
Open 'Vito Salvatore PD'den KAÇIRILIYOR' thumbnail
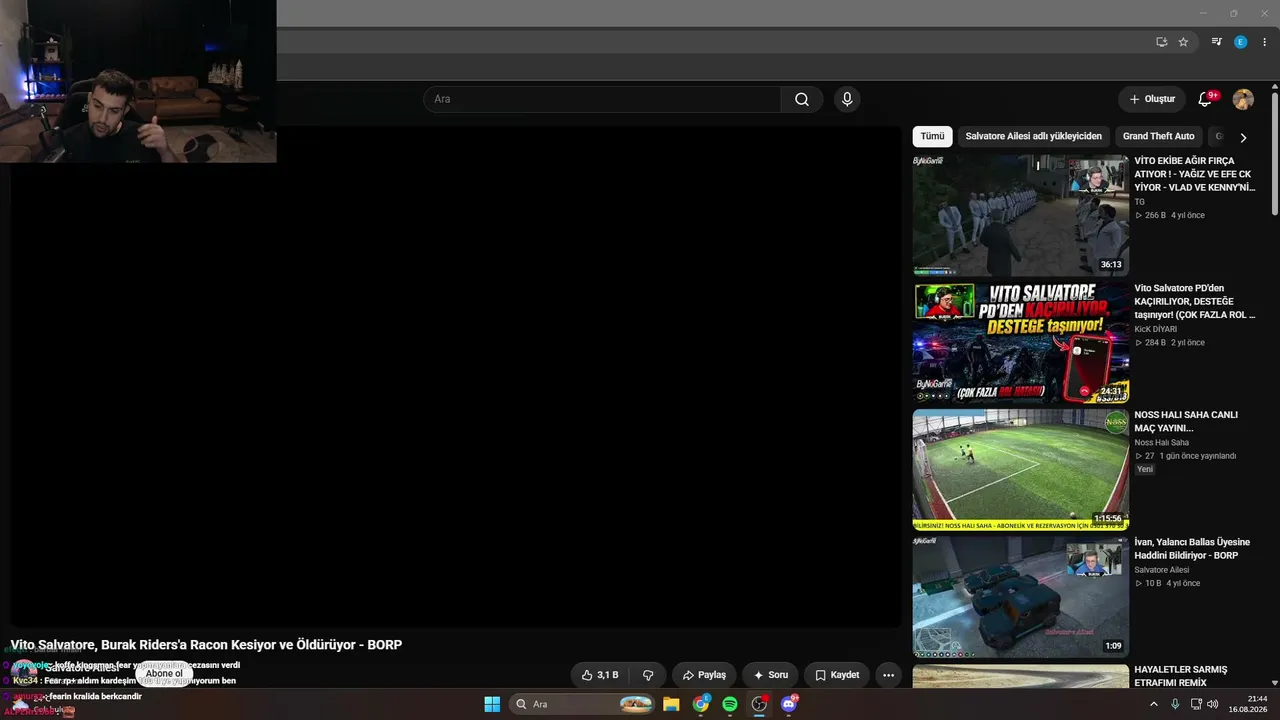pyautogui.click(x=1020, y=342)
